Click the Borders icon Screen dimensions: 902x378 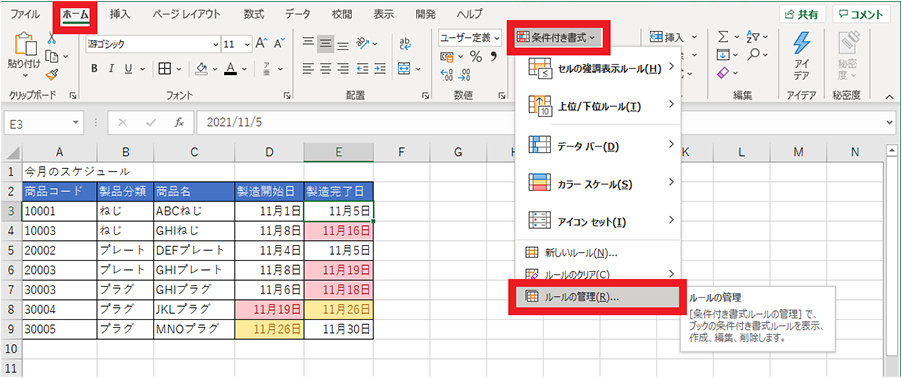pyautogui.click(x=165, y=69)
